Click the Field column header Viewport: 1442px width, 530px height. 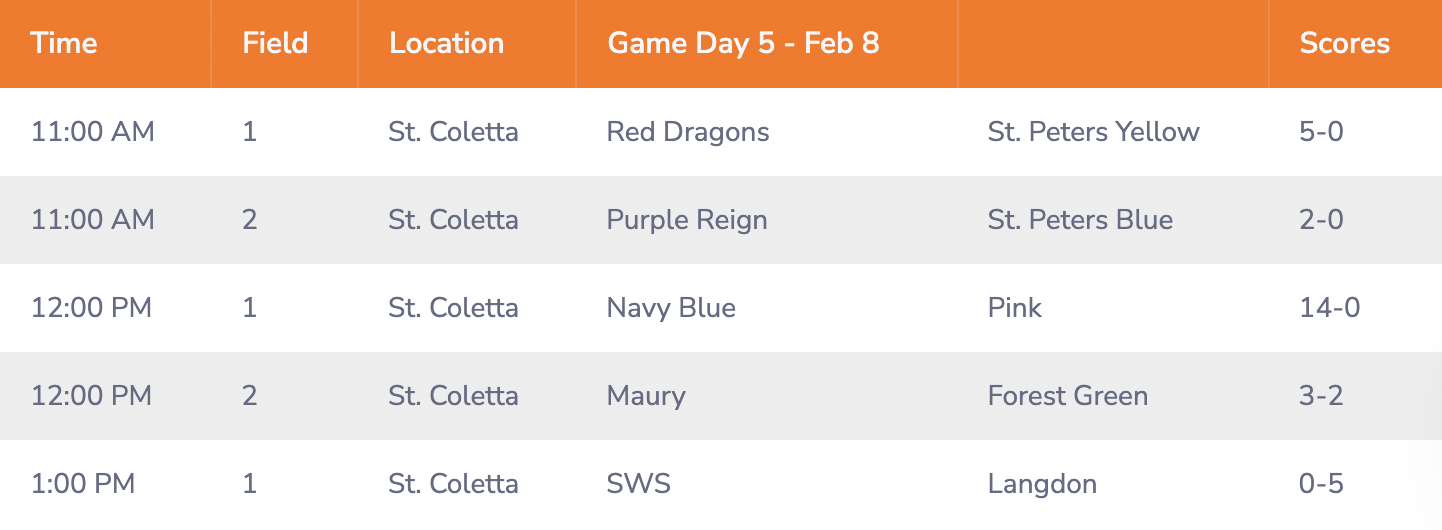tap(275, 43)
